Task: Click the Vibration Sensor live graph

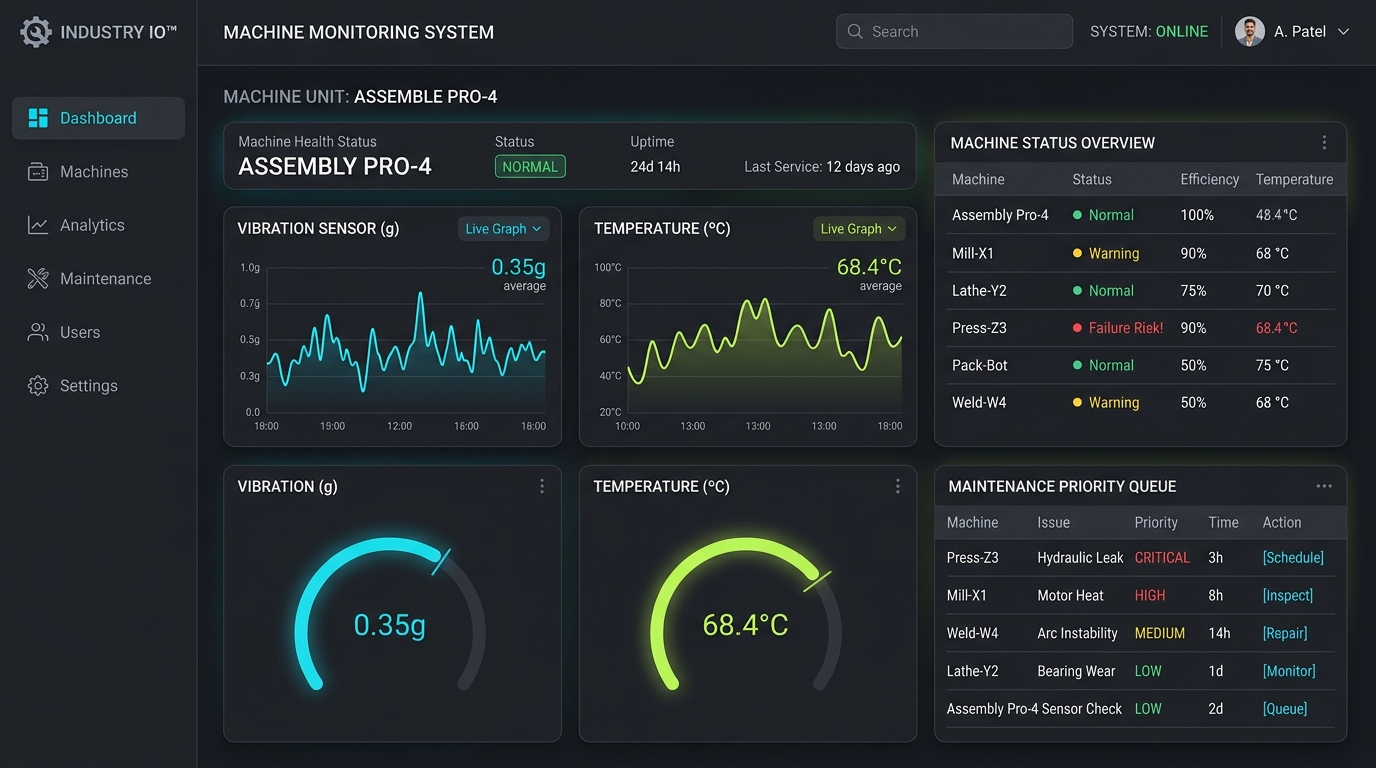Action: pos(406,340)
